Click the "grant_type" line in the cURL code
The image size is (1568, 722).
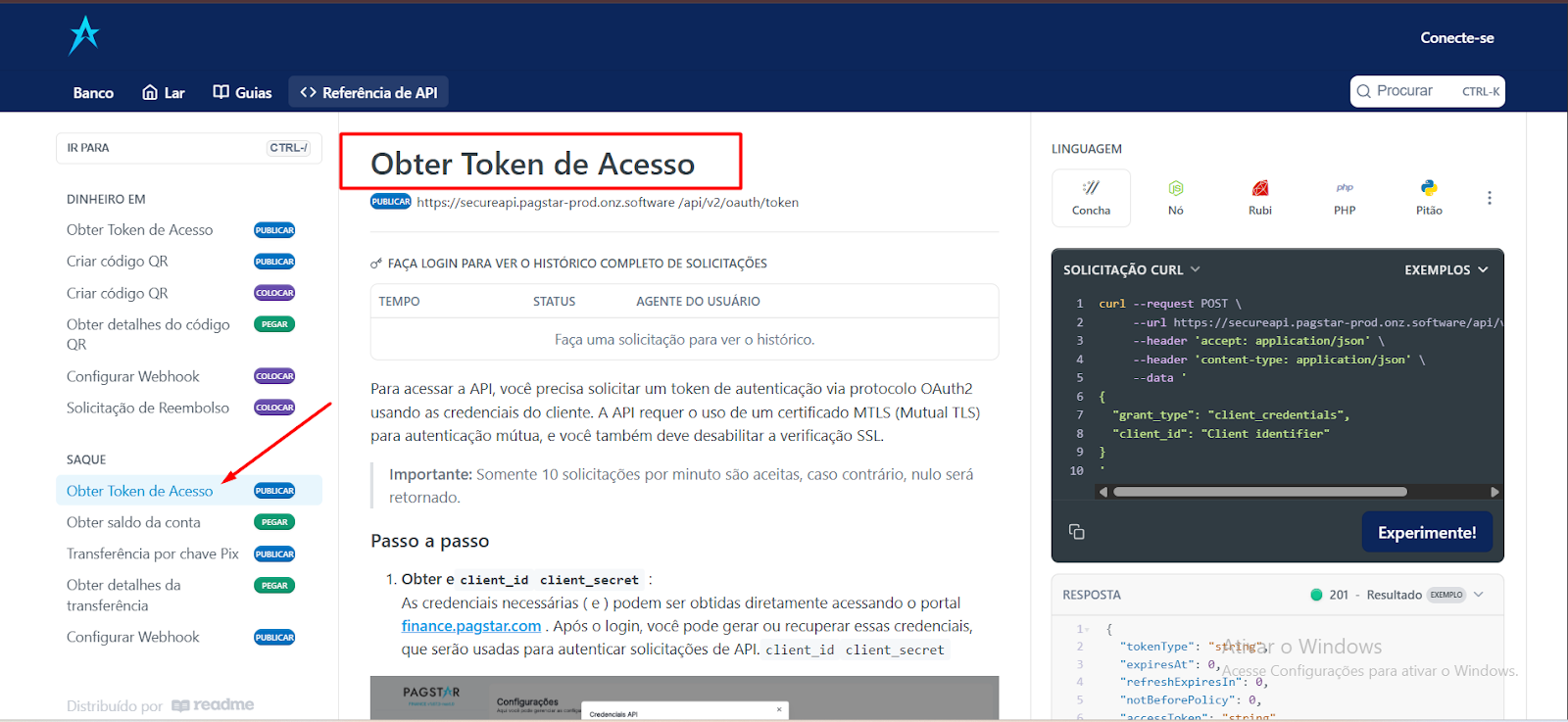(x=1231, y=415)
